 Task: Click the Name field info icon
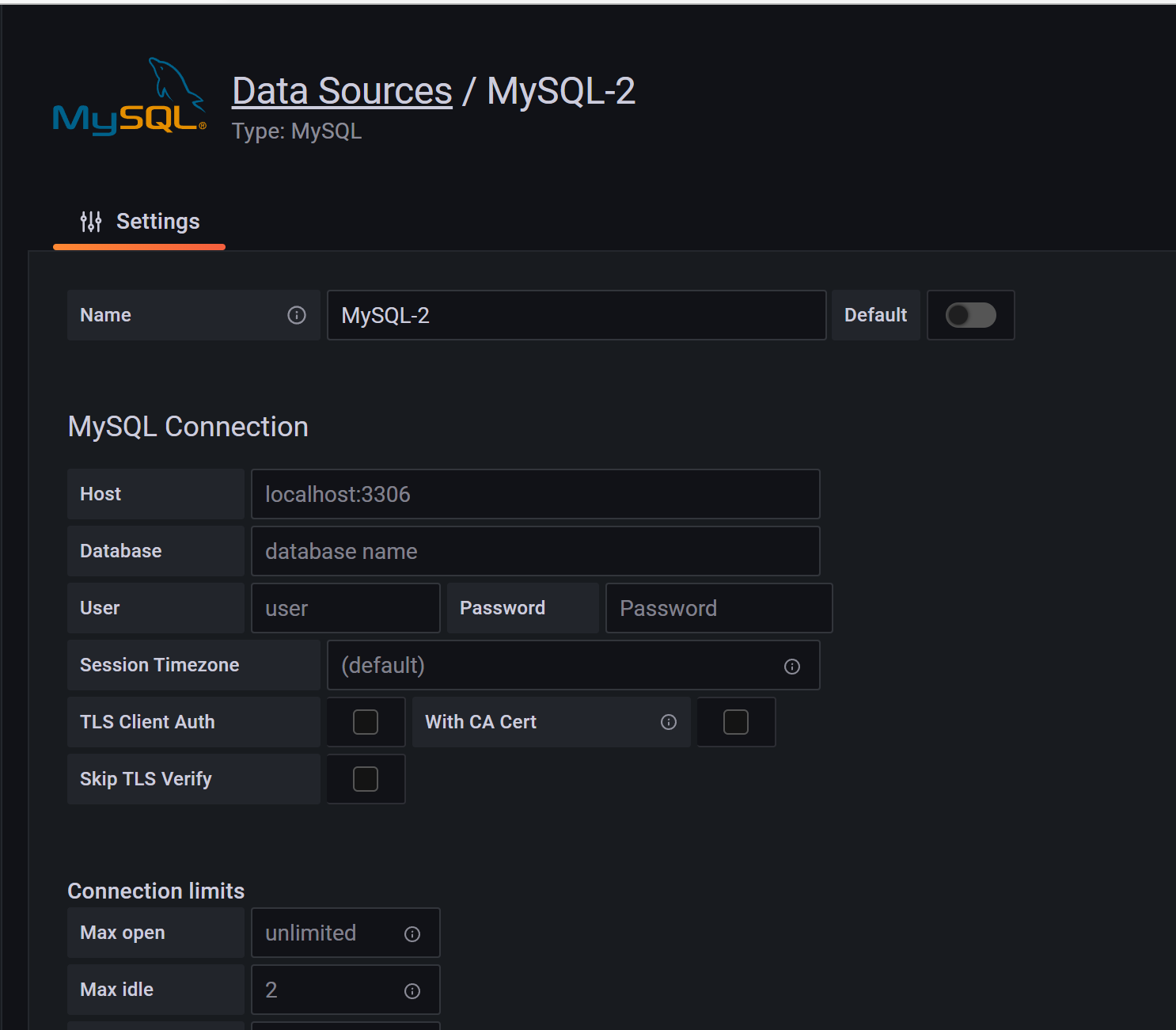pyautogui.click(x=296, y=315)
